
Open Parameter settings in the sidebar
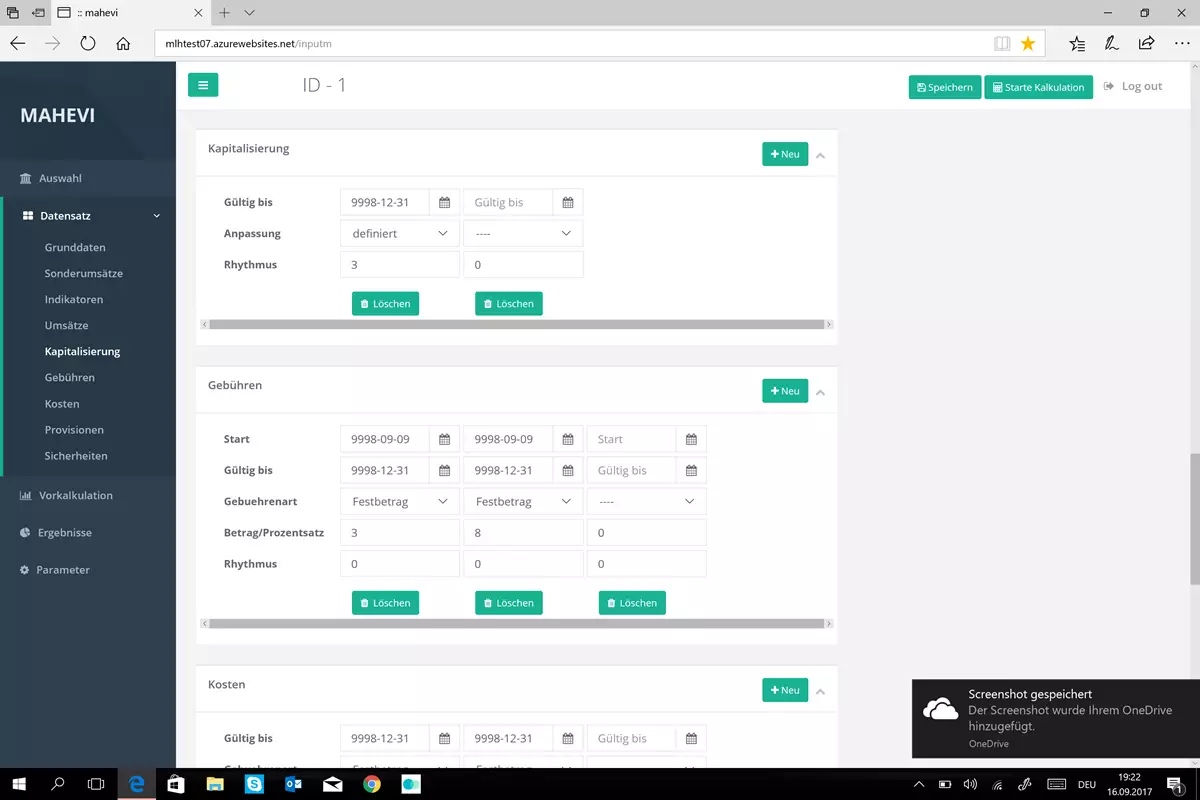point(63,569)
